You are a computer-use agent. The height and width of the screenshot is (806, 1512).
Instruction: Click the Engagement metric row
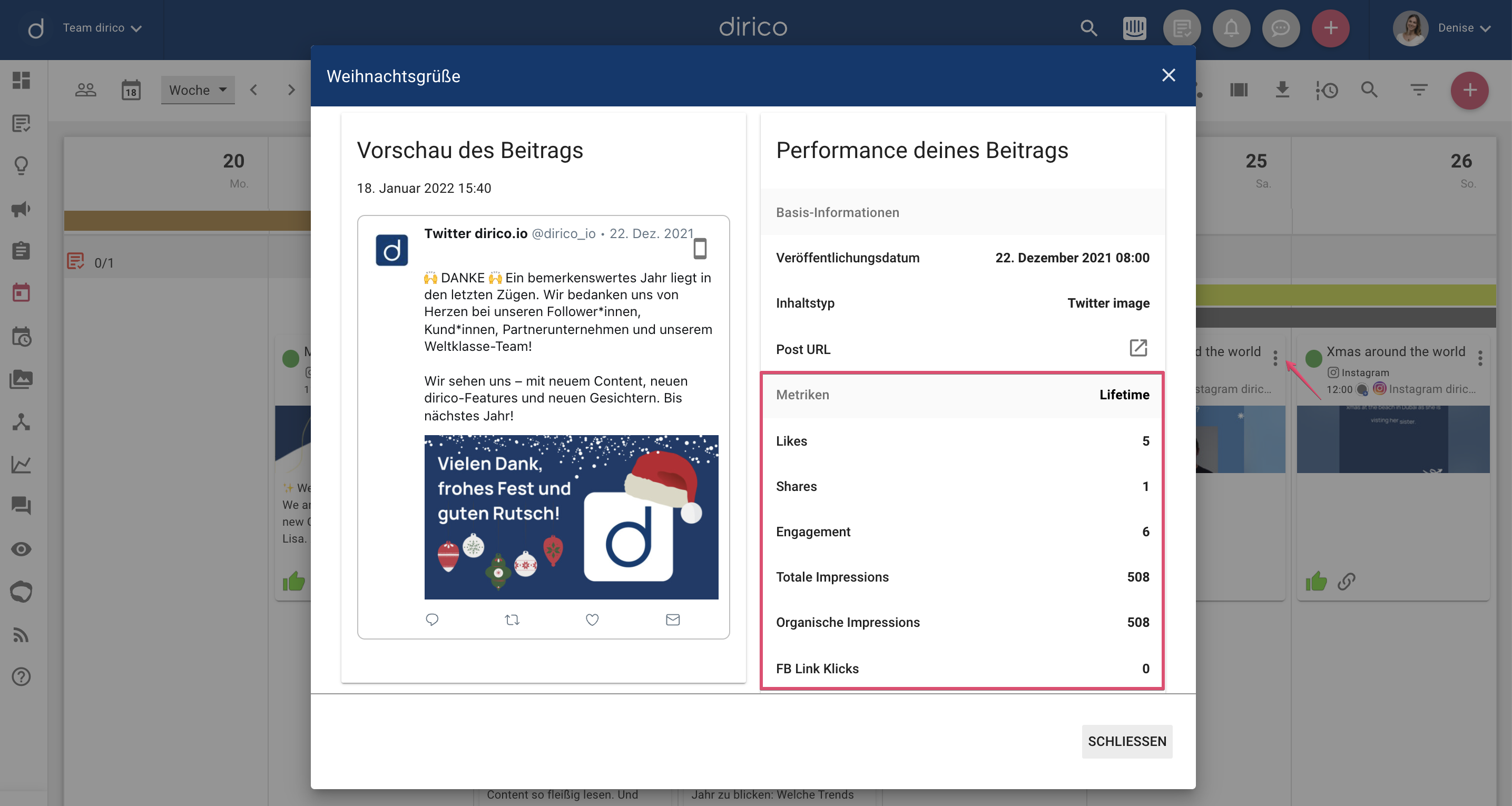coord(962,531)
